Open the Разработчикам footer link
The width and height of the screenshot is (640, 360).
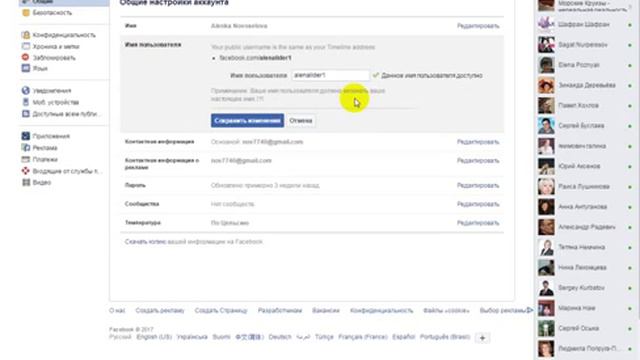click(280, 311)
